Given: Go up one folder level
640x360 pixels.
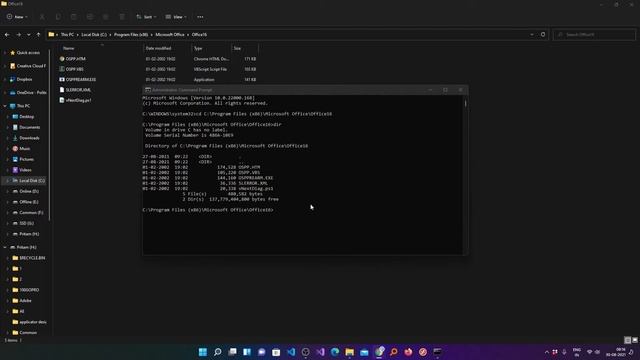Looking at the screenshot, I should pyautogui.click(x=38, y=35).
